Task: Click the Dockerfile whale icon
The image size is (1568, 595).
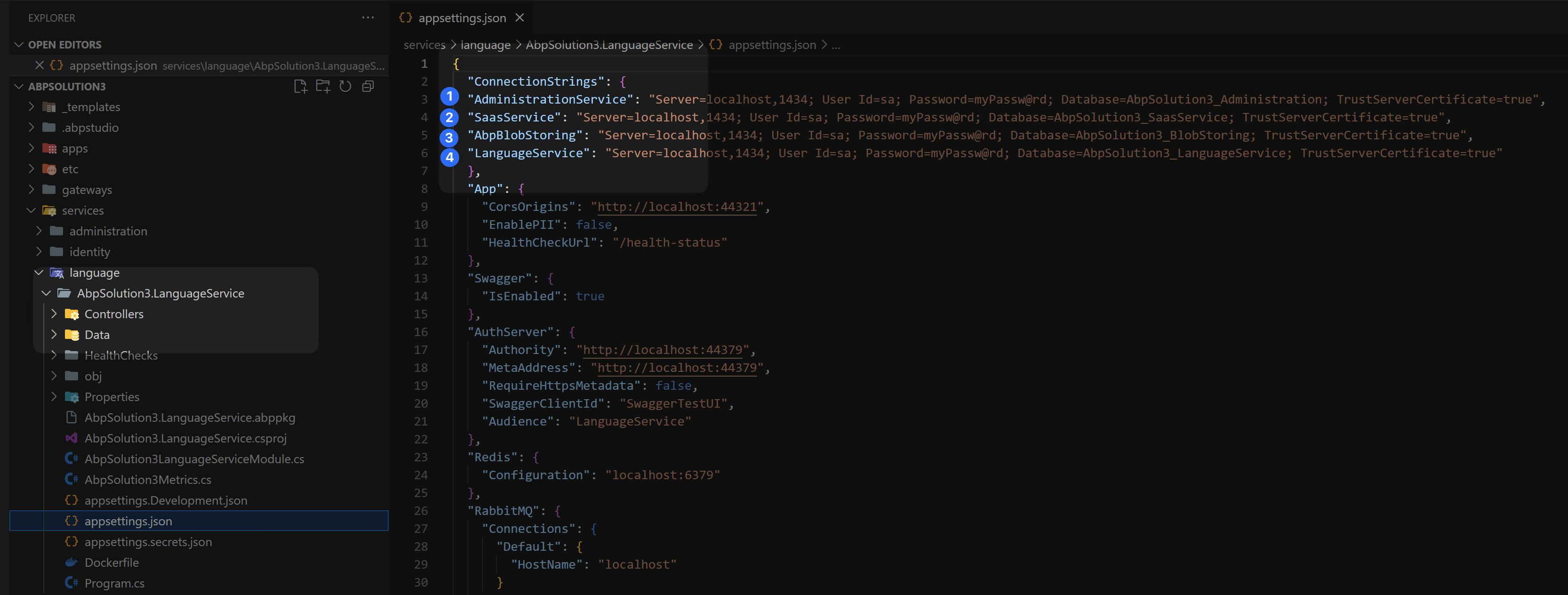Action: pyautogui.click(x=71, y=563)
